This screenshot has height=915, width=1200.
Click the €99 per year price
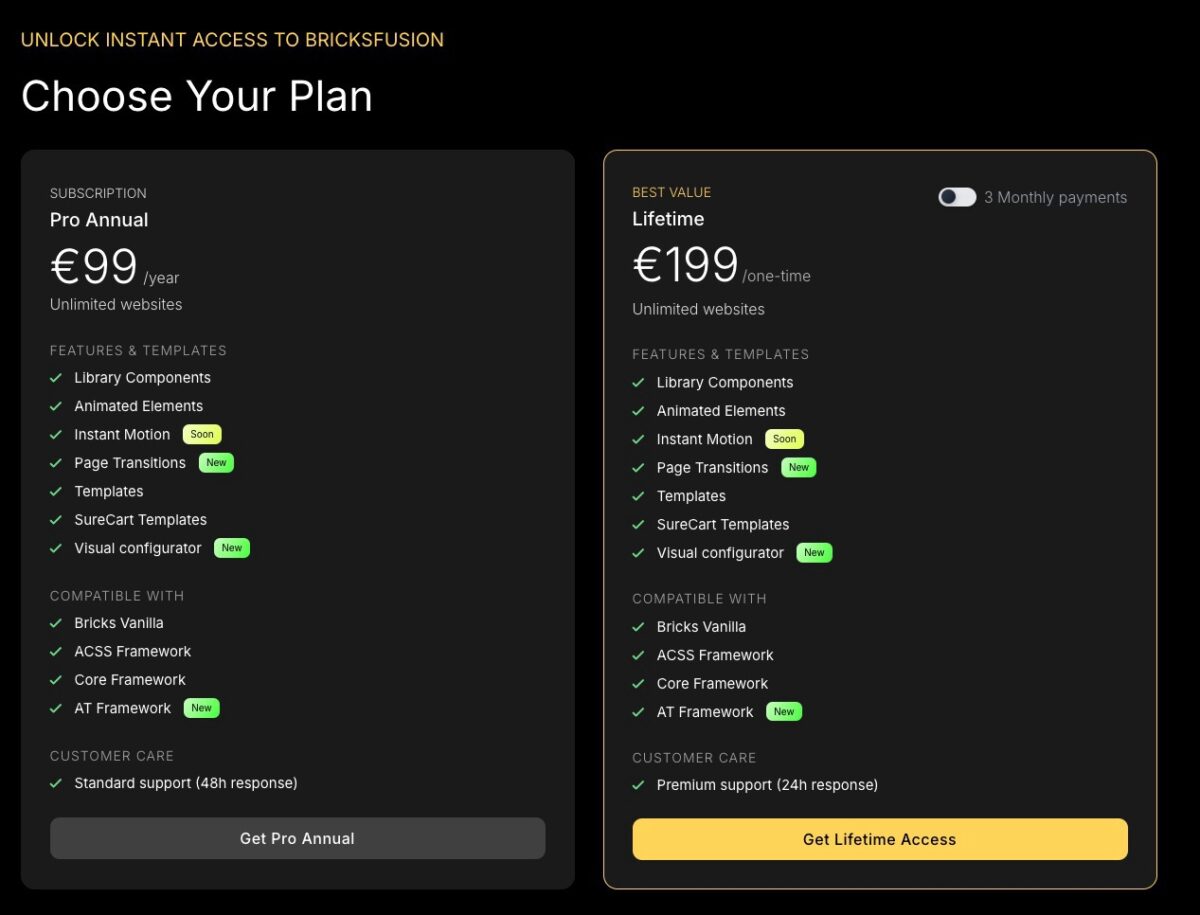point(115,267)
